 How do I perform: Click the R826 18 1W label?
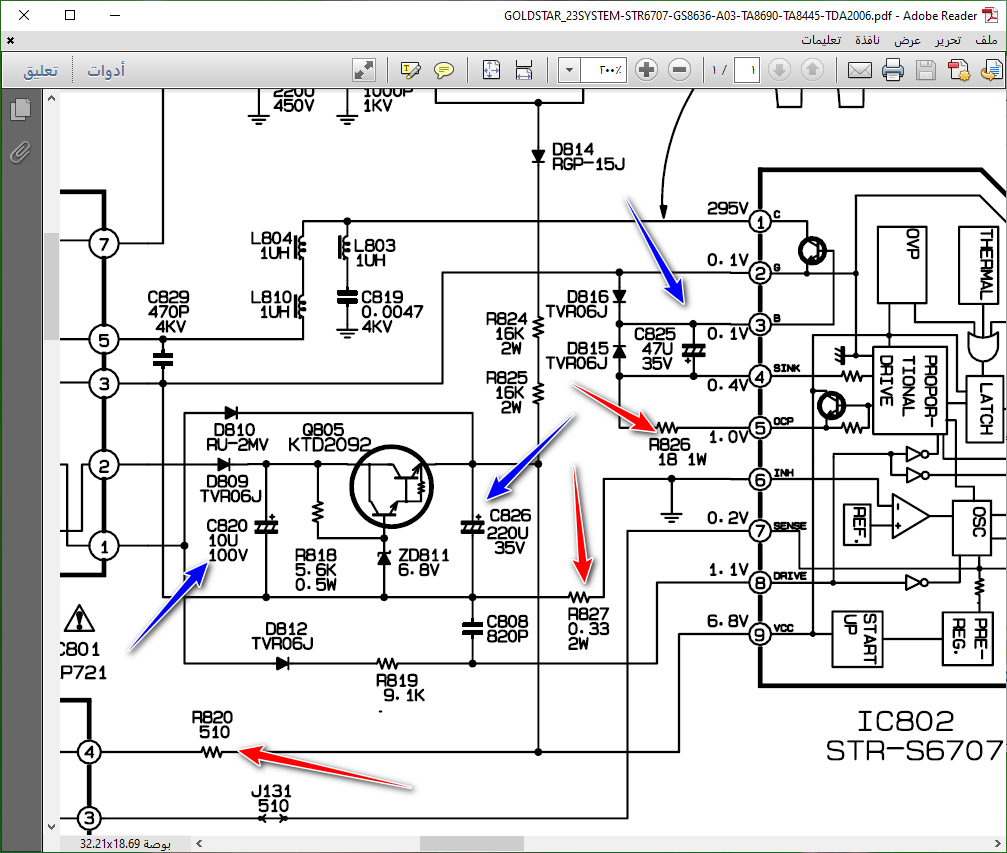point(678,452)
